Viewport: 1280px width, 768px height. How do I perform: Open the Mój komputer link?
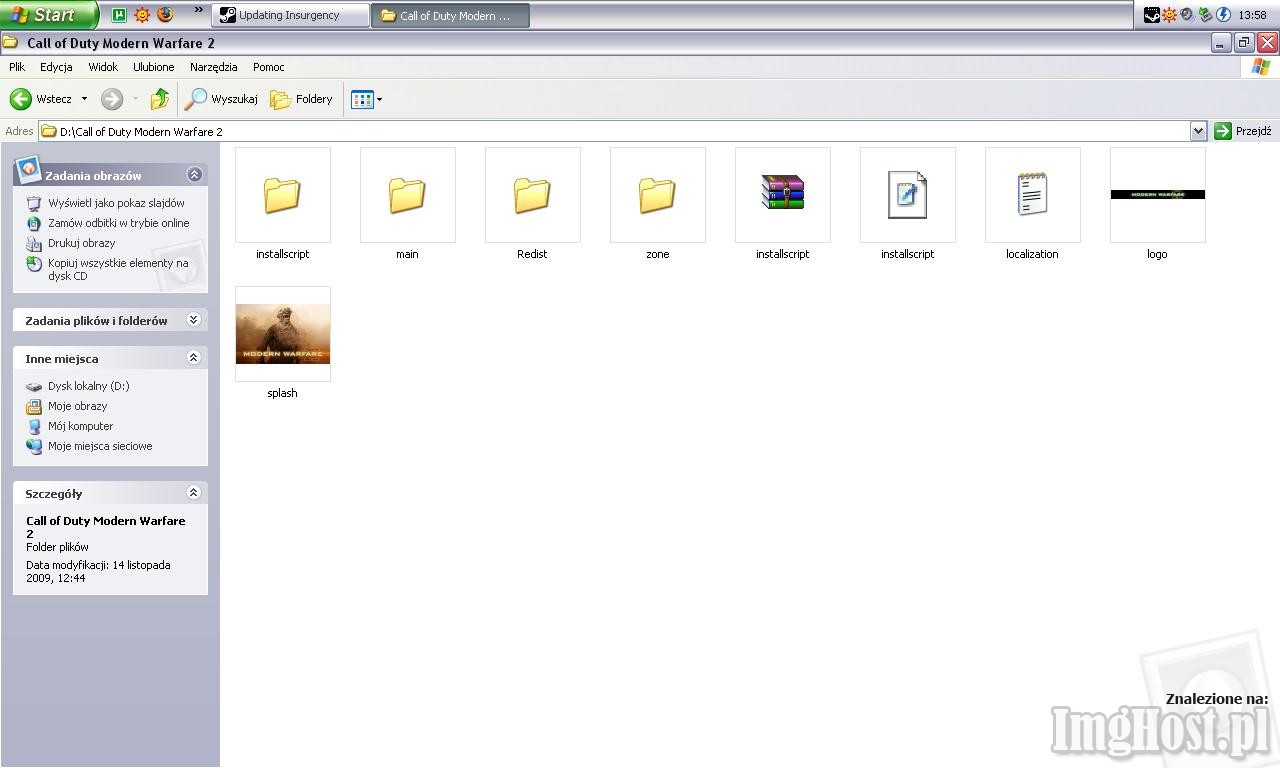pos(80,426)
